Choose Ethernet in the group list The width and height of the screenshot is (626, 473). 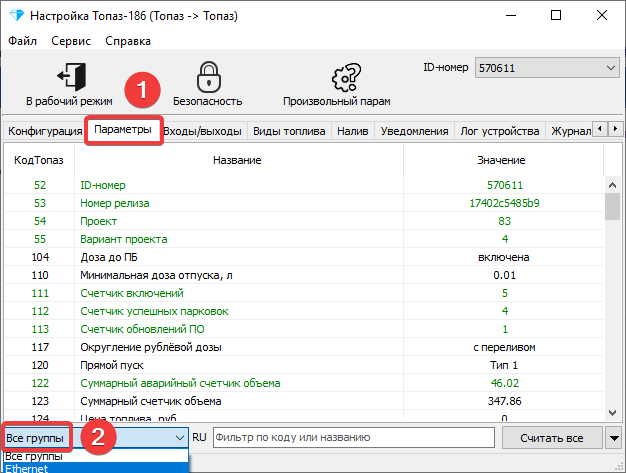(x=96, y=468)
